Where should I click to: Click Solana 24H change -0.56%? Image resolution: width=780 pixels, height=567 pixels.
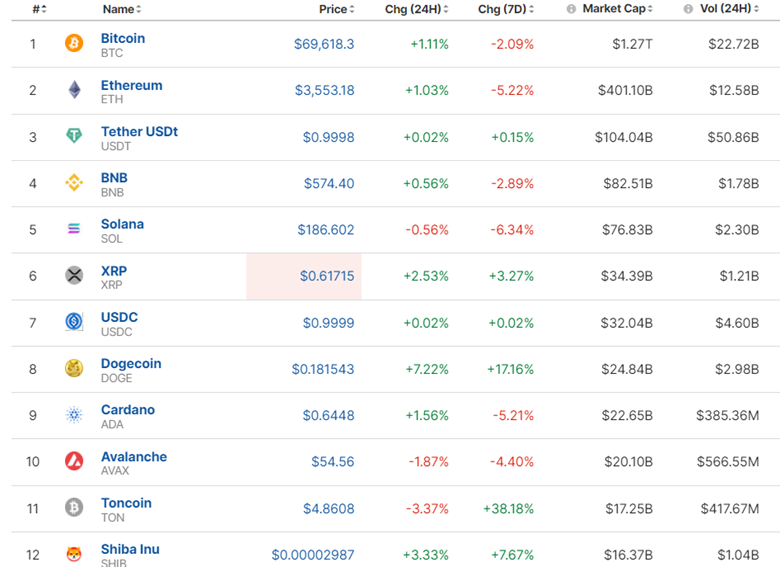(427, 230)
